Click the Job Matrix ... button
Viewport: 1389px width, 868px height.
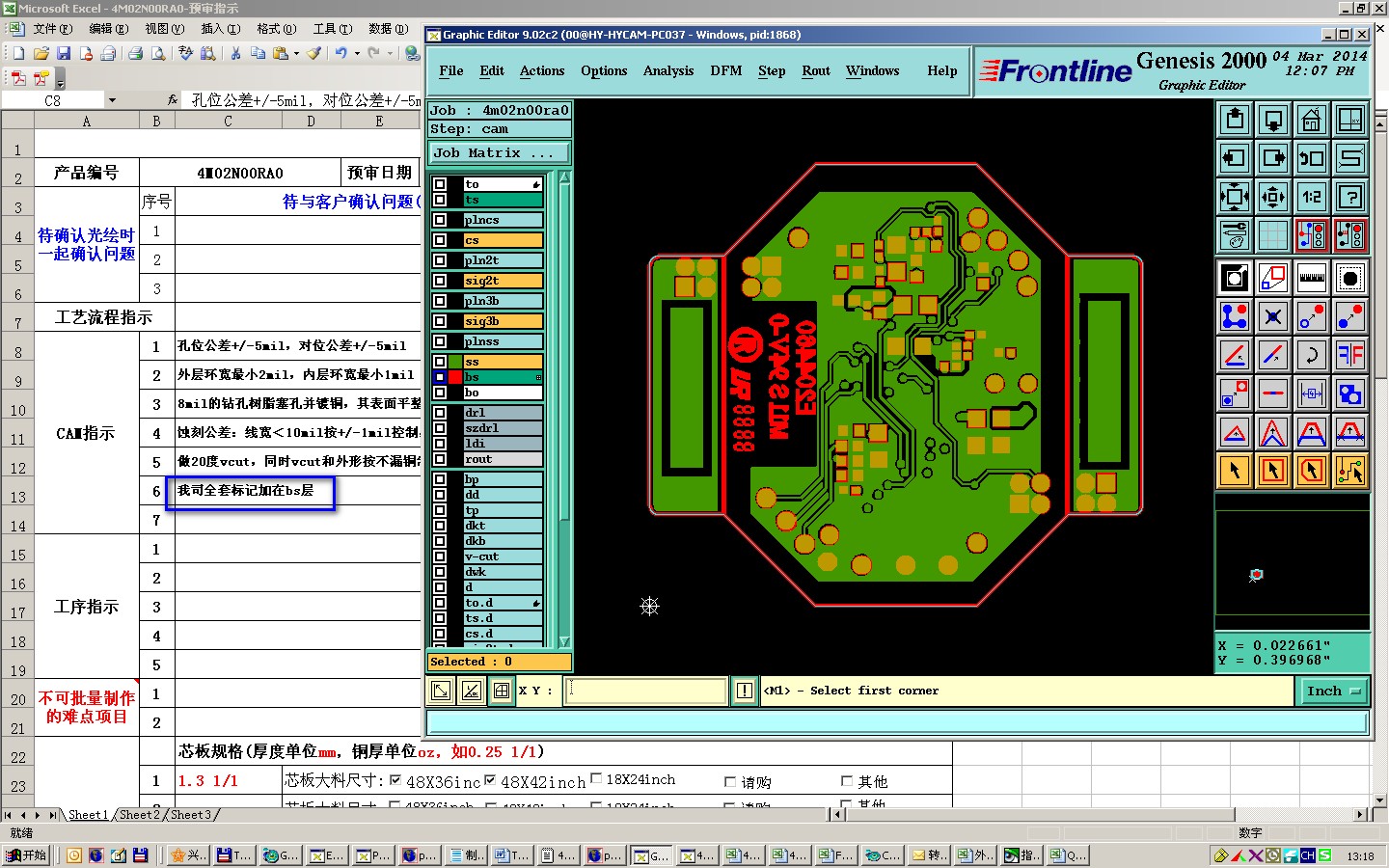tap(499, 152)
